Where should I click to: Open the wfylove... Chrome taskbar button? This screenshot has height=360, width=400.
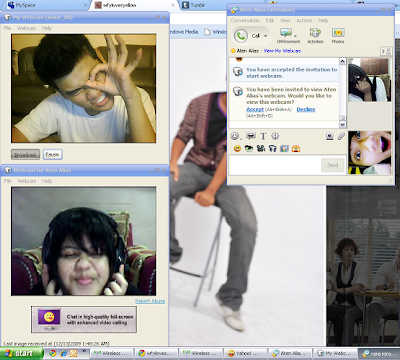[156, 353]
